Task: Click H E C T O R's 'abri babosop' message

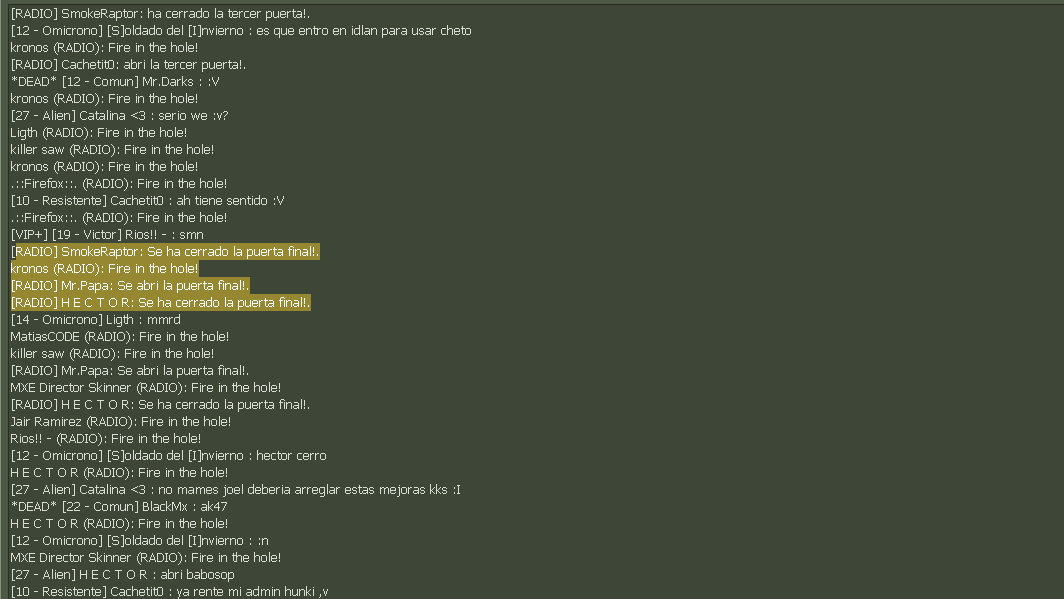Action: pyautogui.click(x=123, y=575)
